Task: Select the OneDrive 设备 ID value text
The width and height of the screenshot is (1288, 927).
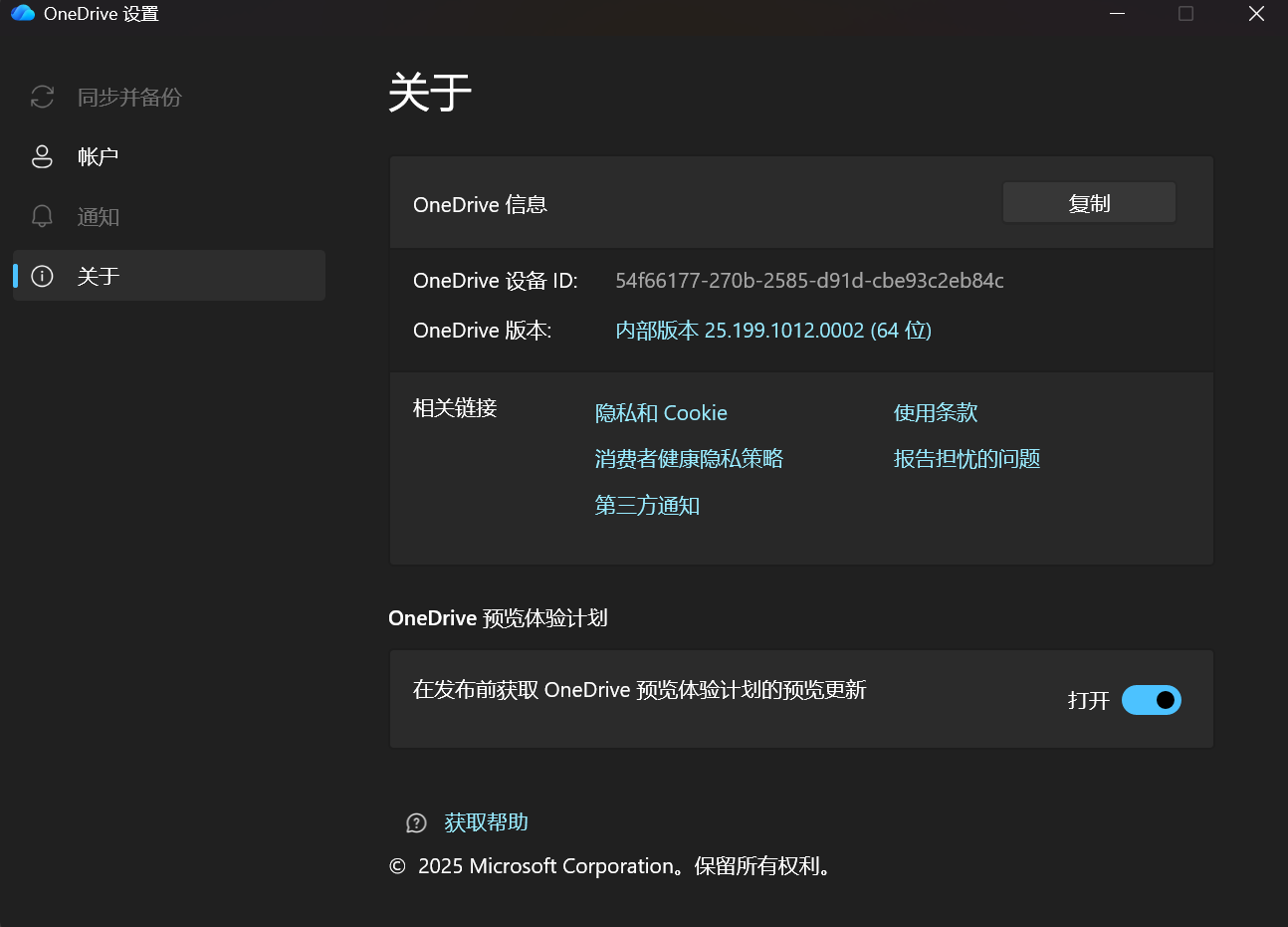Action: pyautogui.click(x=807, y=281)
